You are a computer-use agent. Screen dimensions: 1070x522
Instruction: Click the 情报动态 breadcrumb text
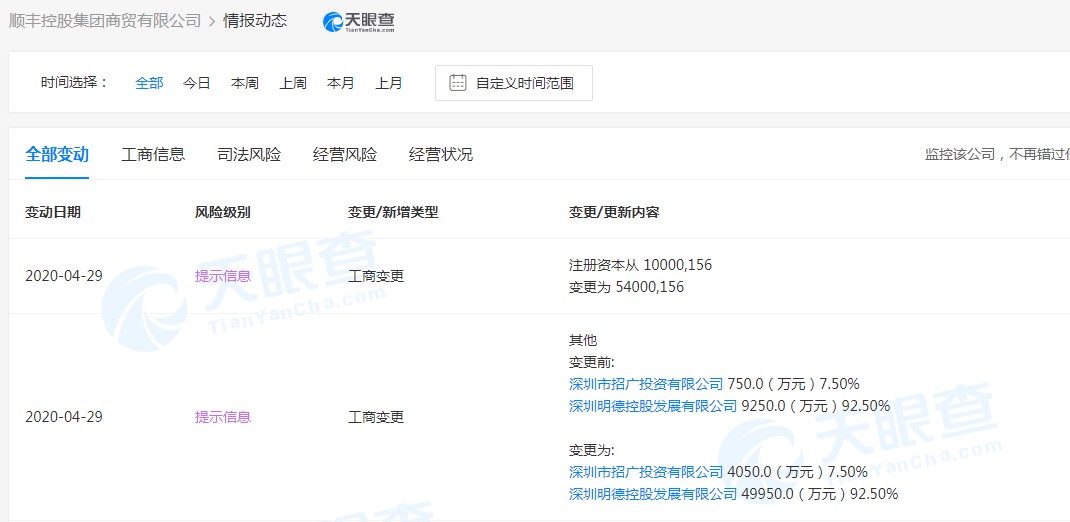255,21
